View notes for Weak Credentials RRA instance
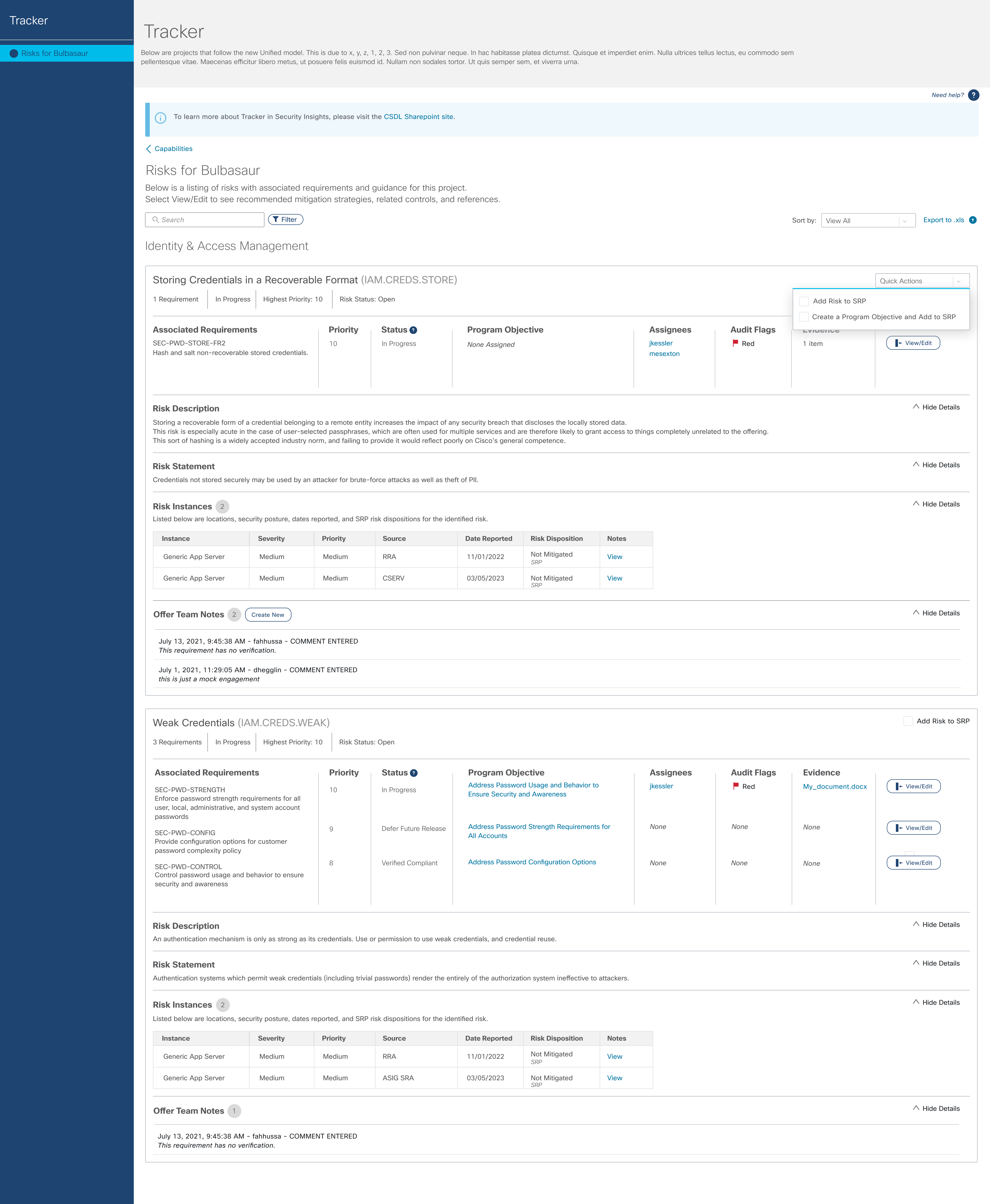 [615, 1057]
